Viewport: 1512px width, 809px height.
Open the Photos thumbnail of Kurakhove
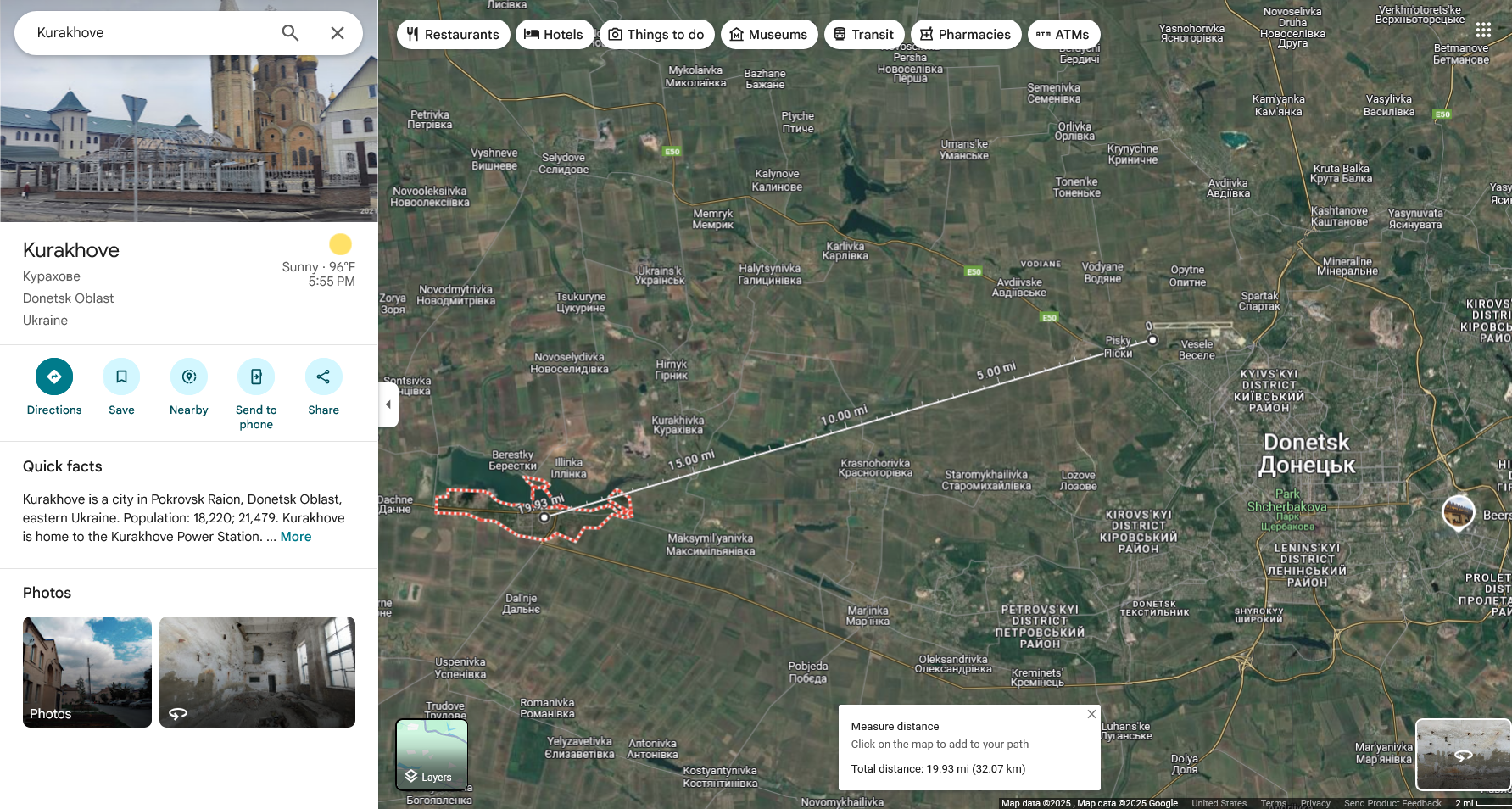(x=87, y=672)
